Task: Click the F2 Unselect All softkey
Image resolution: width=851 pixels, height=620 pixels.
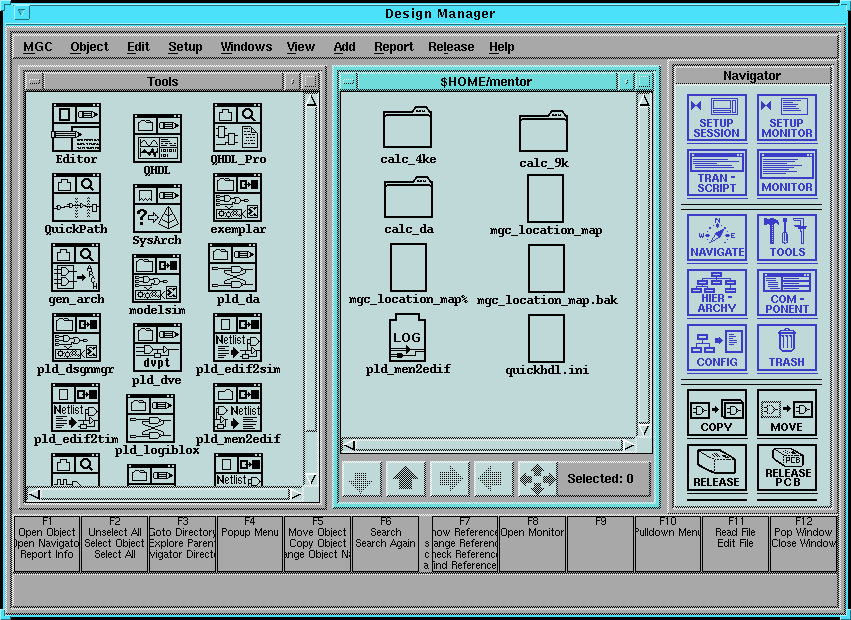Action: [115, 543]
